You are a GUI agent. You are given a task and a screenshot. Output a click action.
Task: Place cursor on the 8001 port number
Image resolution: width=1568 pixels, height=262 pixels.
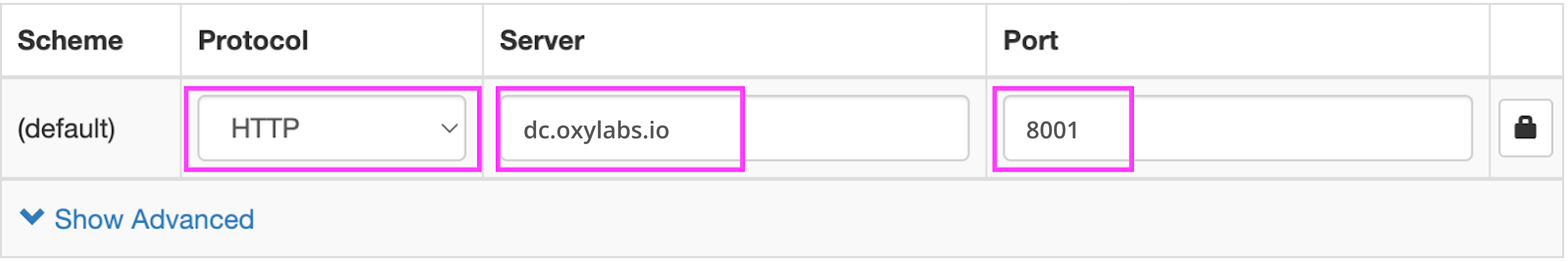[1052, 130]
